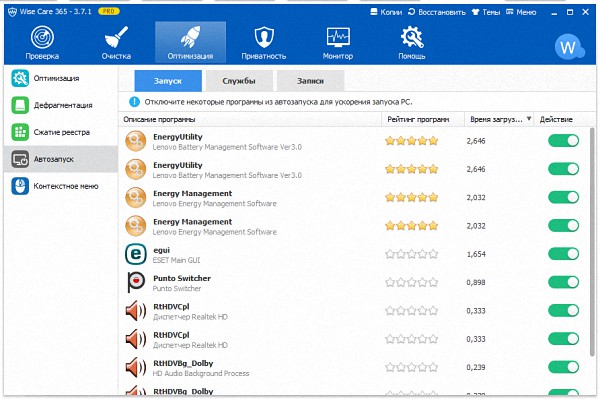Click the Время загрузки sort arrow
The image size is (600, 399).
coord(529,119)
